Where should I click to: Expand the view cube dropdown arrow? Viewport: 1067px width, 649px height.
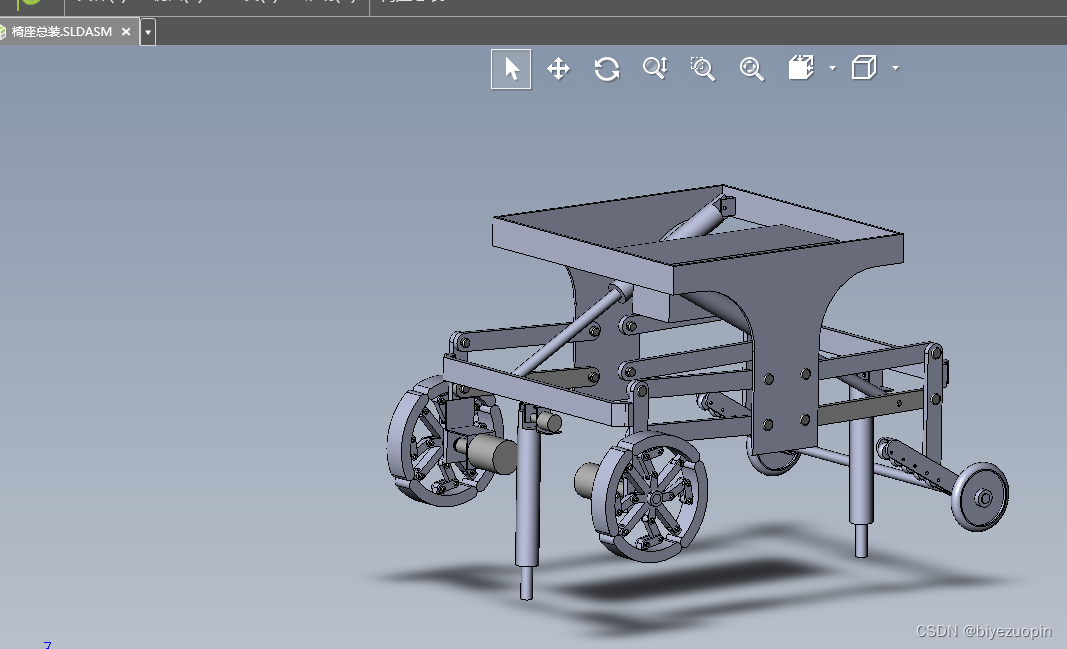click(x=896, y=68)
